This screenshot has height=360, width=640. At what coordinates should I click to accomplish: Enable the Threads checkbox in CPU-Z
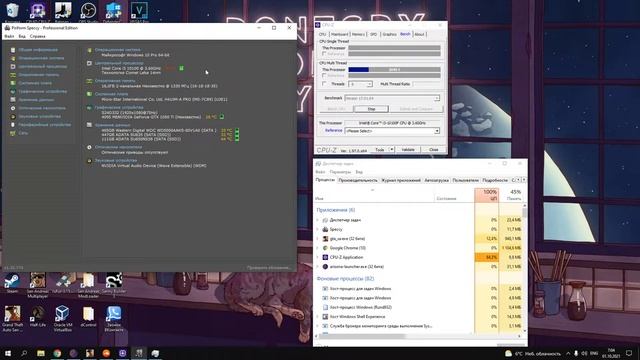pos(324,84)
